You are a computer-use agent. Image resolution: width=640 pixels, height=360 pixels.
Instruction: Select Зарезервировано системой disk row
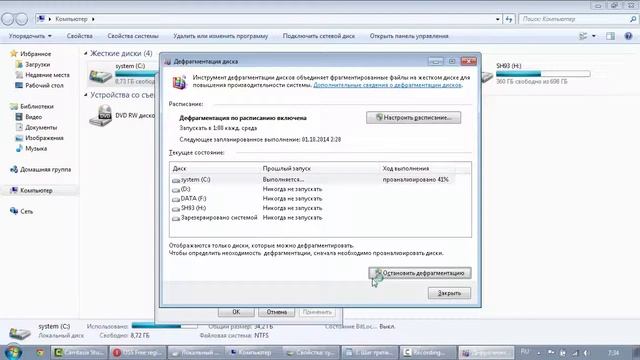click(313, 218)
